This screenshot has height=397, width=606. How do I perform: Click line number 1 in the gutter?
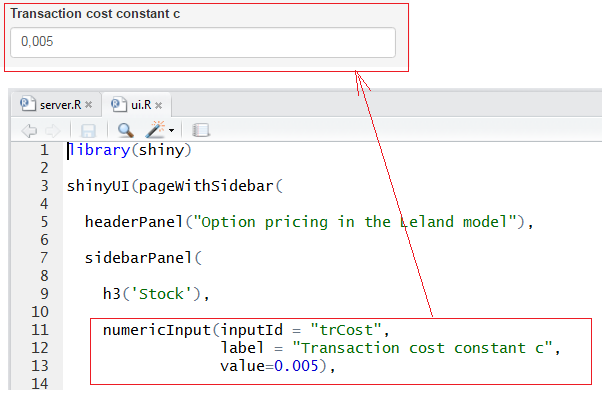tap(44, 150)
